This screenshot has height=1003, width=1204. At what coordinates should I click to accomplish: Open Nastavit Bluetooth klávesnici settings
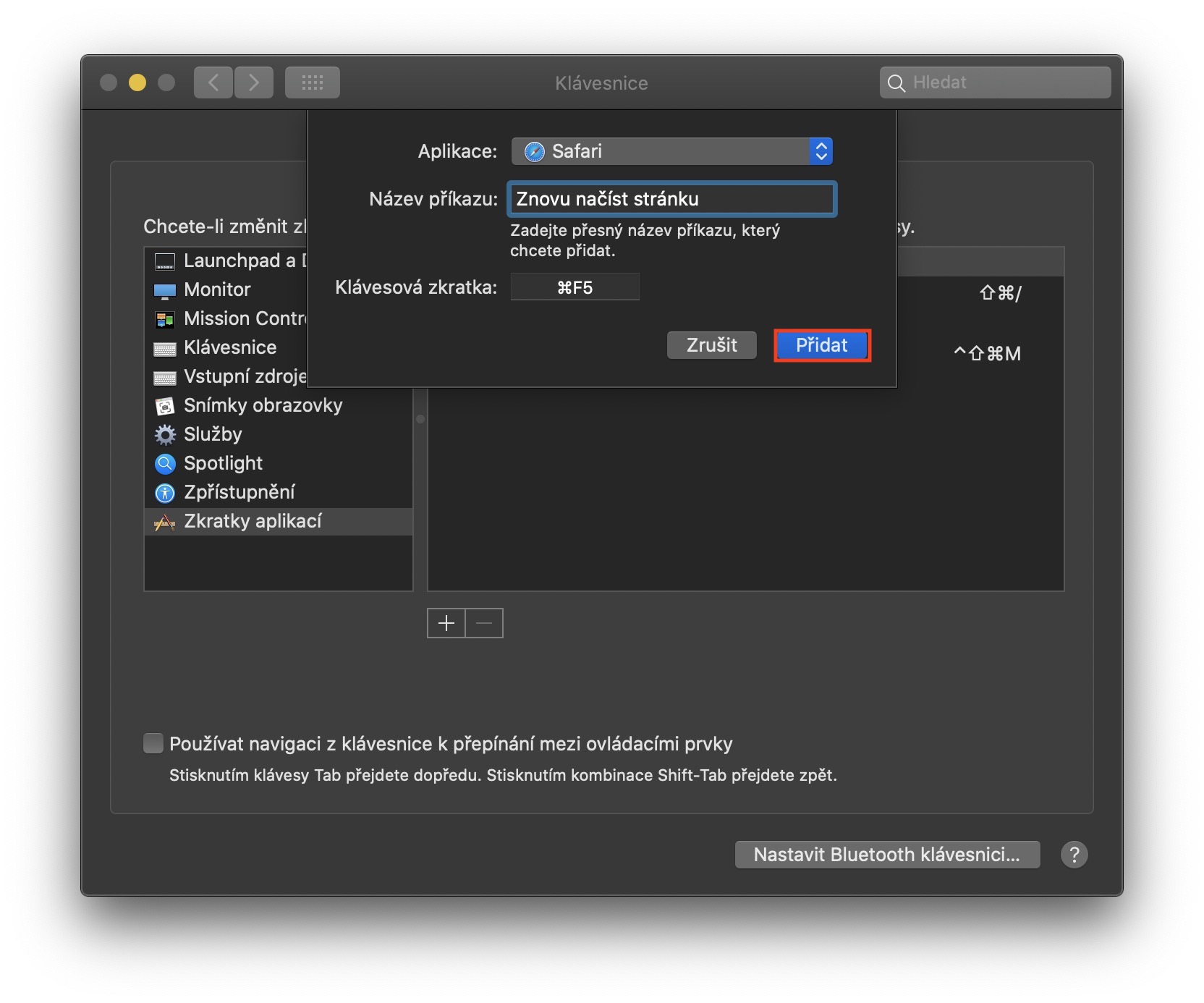pyautogui.click(x=887, y=855)
